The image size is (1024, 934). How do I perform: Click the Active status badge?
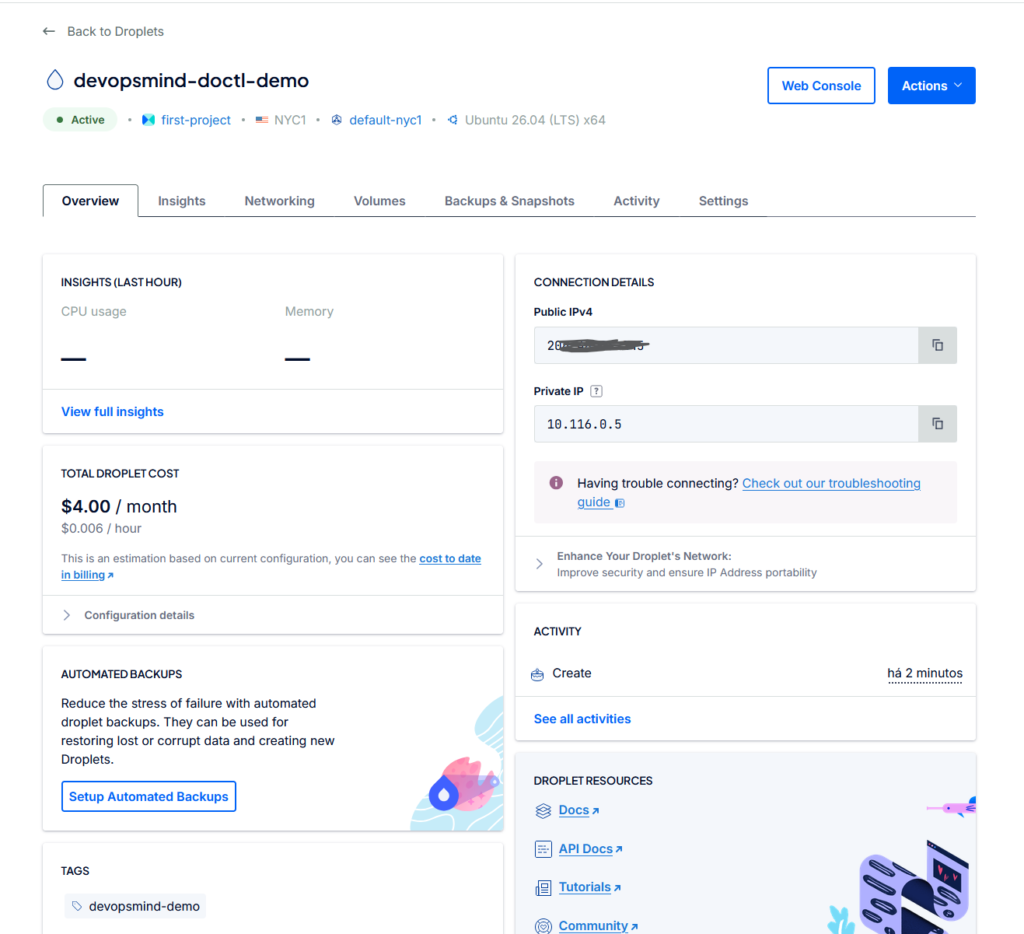point(80,120)
